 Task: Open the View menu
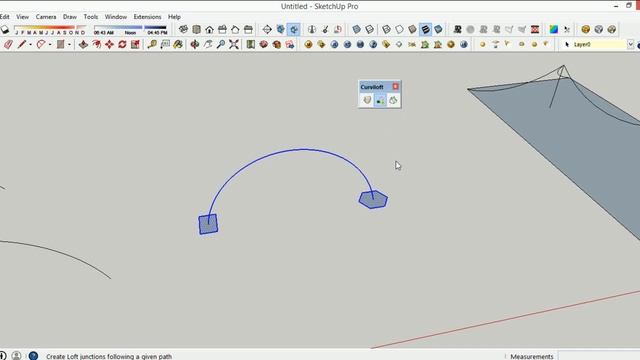[x=22, y=17]
